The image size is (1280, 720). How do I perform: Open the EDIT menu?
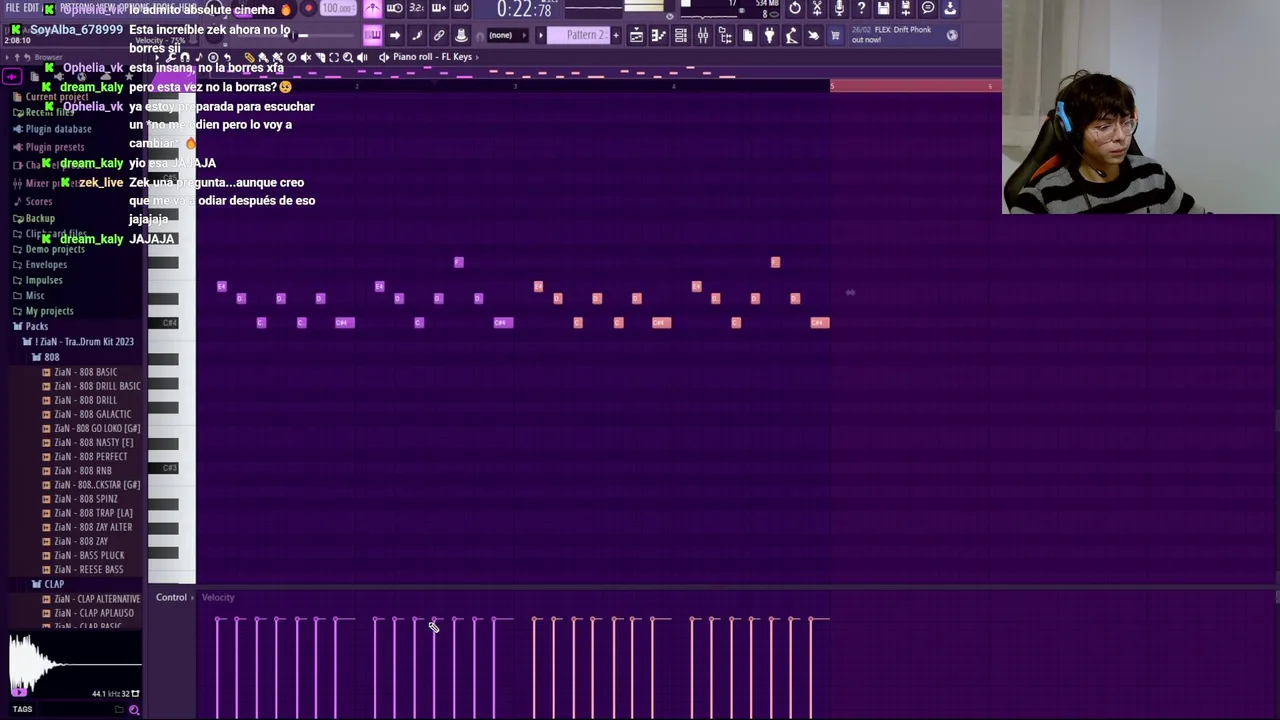31,7
